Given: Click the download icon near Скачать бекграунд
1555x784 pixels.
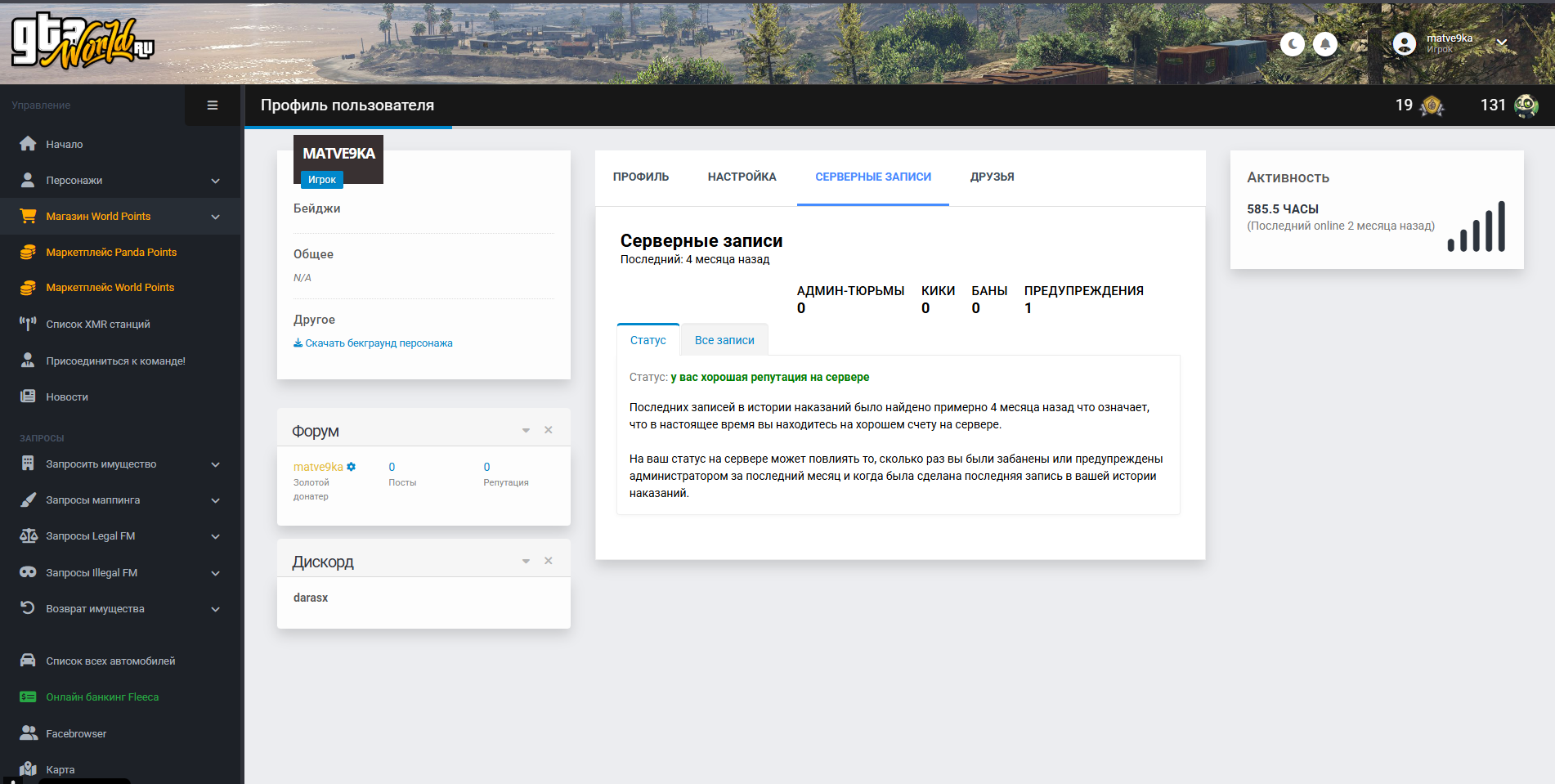Looking at the screenshot, I should (x=298, y=343).
